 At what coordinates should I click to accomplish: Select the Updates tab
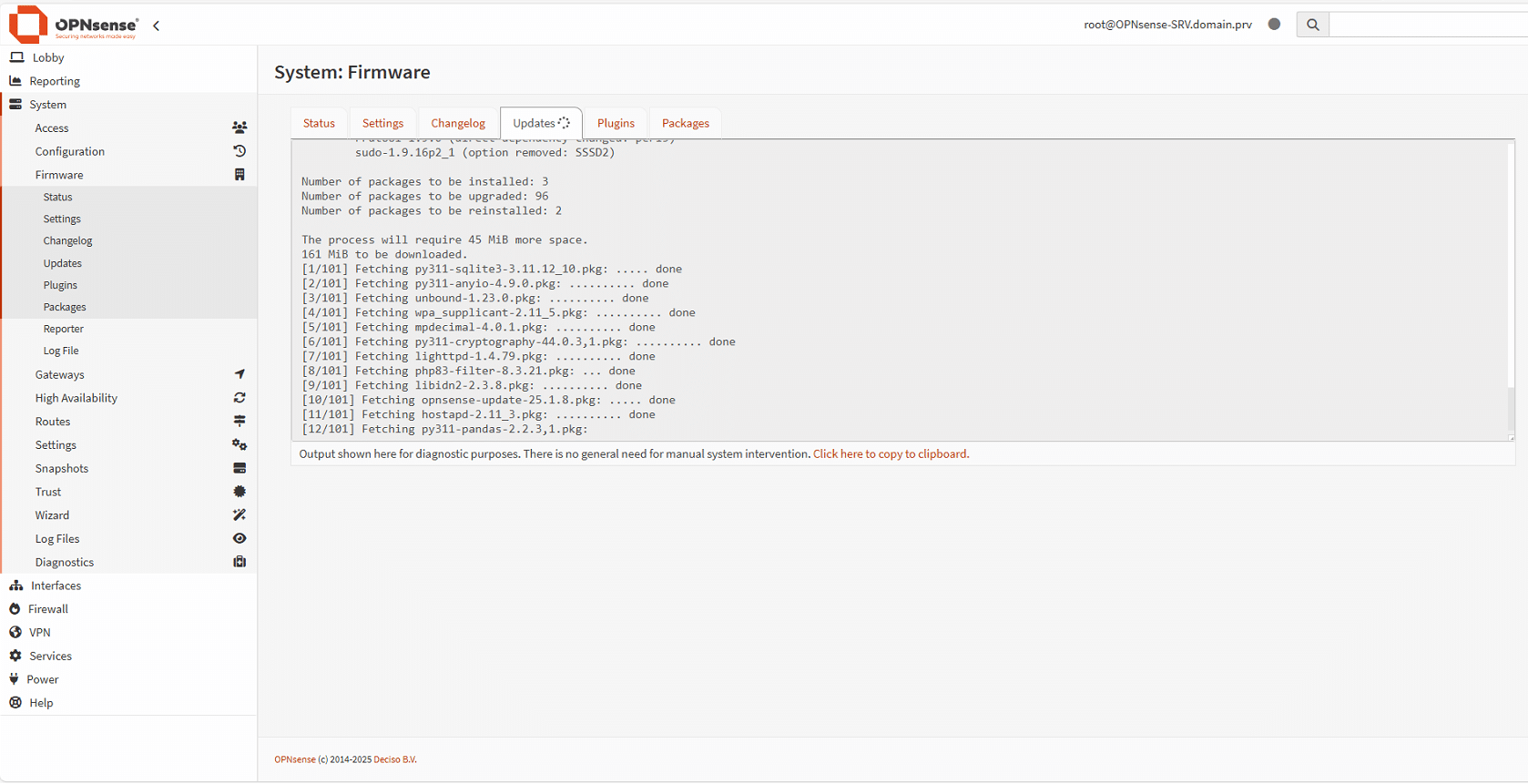541,123
